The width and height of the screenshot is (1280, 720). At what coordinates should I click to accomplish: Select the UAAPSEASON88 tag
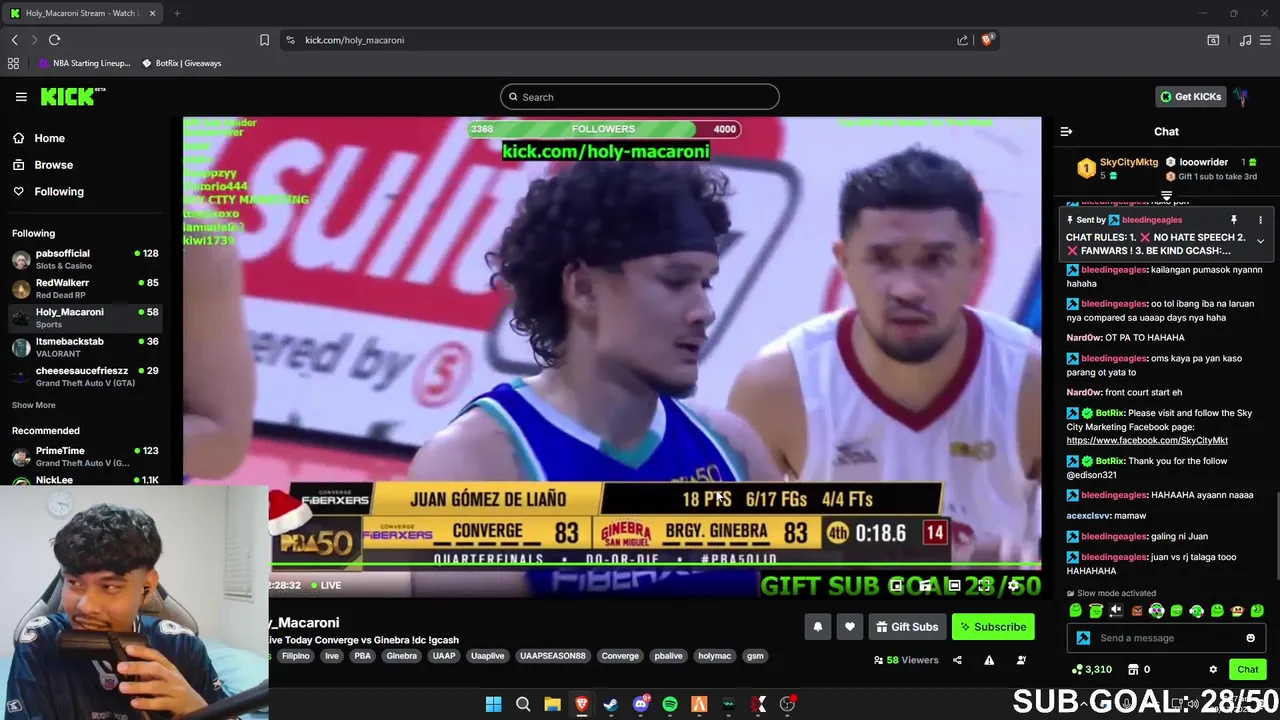click(552, 656)
